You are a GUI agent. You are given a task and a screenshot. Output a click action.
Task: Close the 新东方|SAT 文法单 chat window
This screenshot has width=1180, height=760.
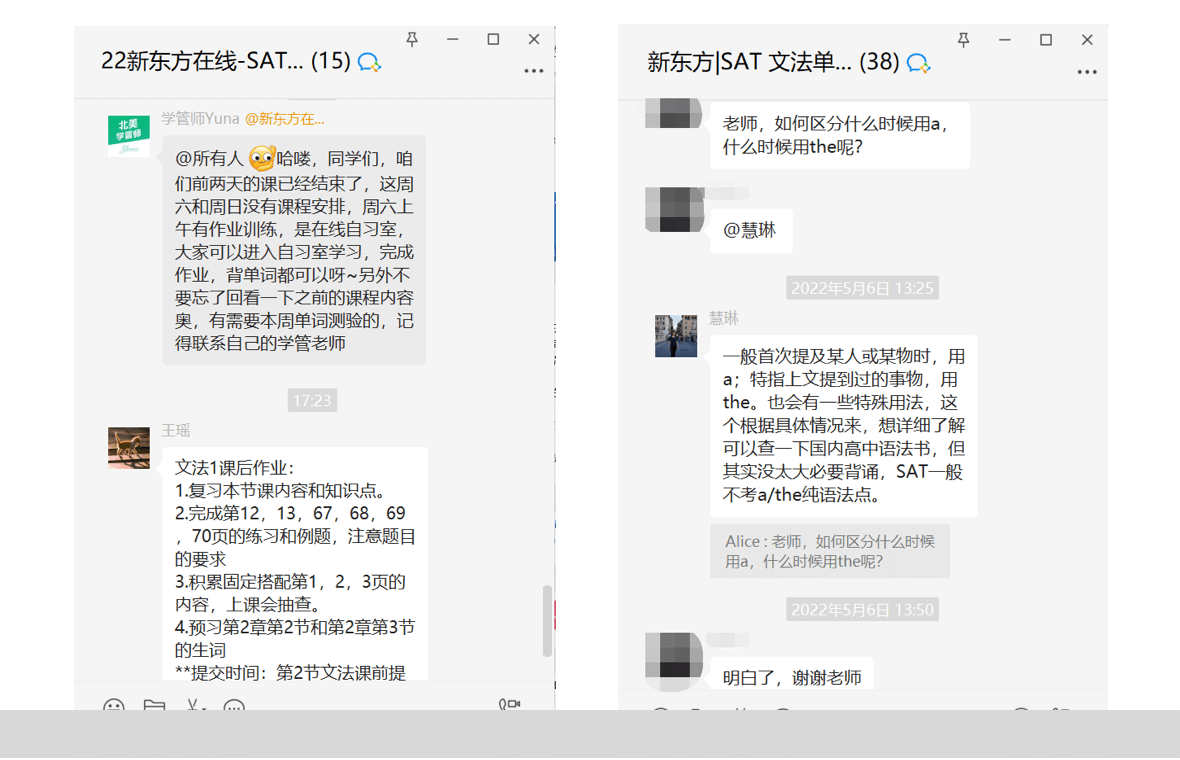[1087, 40]
